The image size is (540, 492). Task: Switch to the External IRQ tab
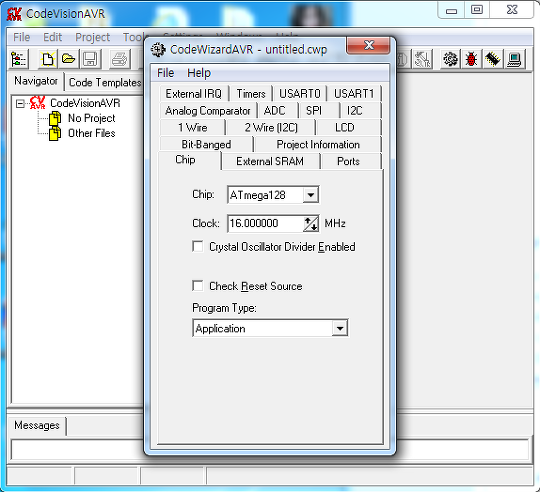pyautogui.click(x=194, y=94)
